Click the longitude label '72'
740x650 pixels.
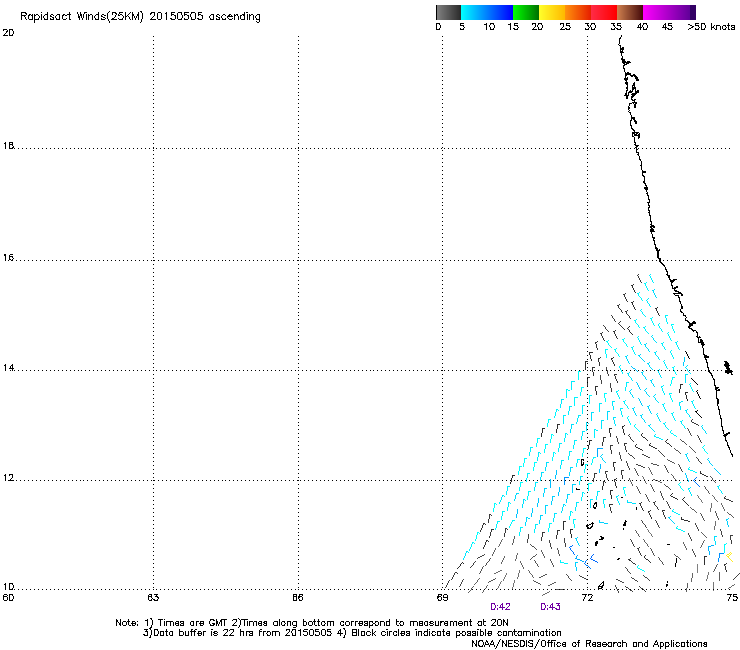click(x=587, y=598)
